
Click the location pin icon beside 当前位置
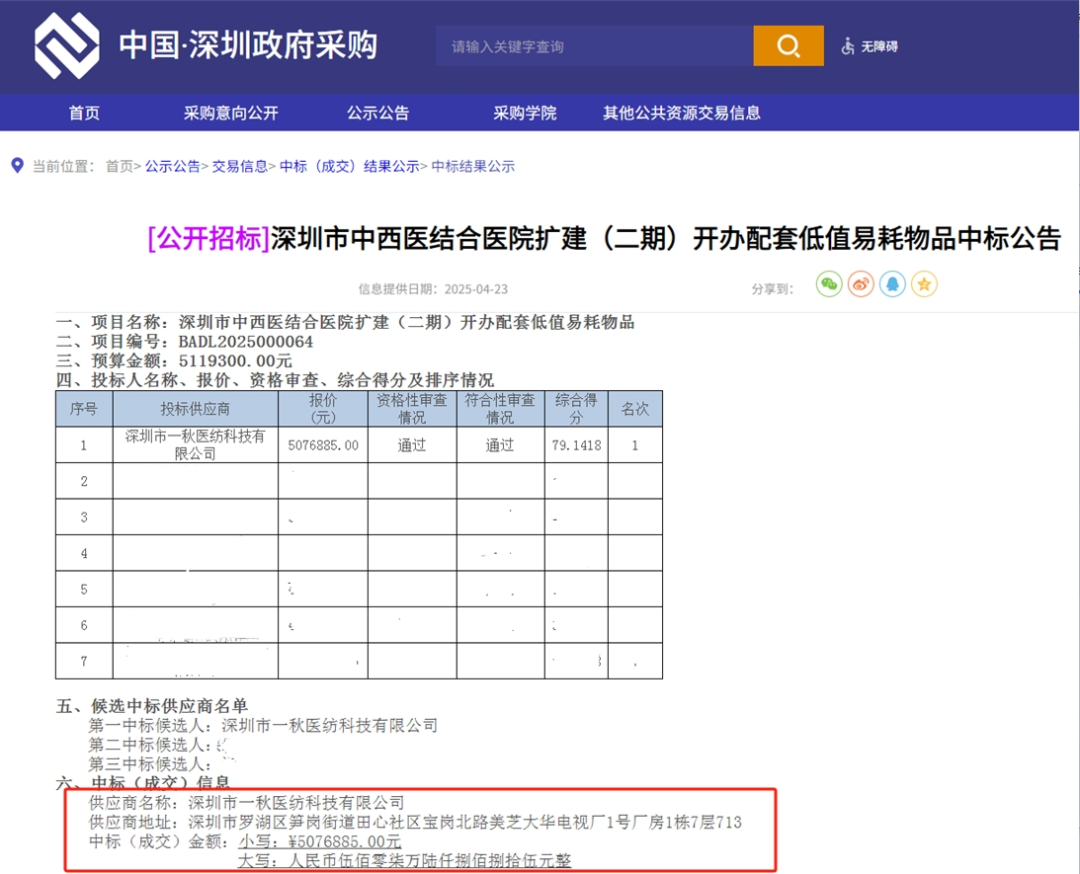click(x=17, y=165)
